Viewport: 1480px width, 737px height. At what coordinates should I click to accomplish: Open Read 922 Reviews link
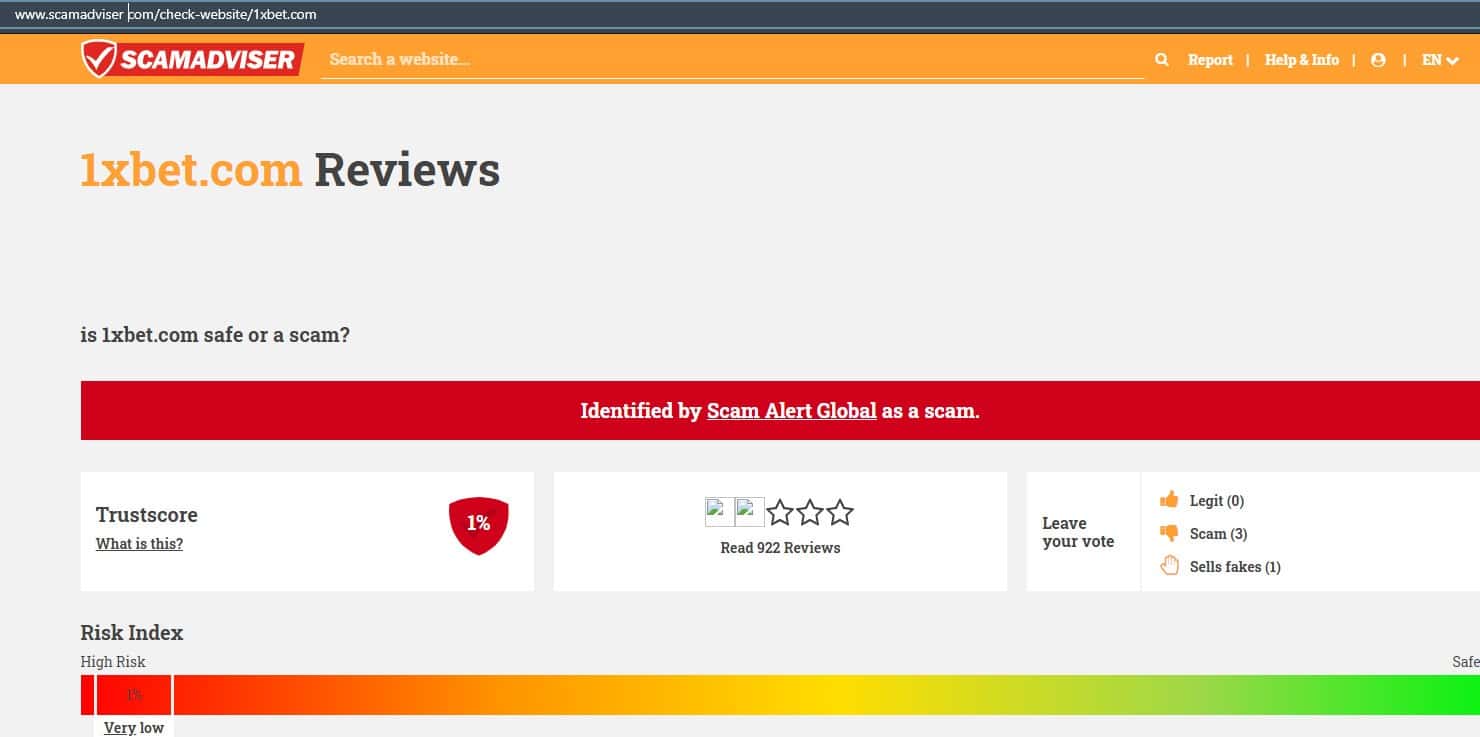tap(780, 548)
